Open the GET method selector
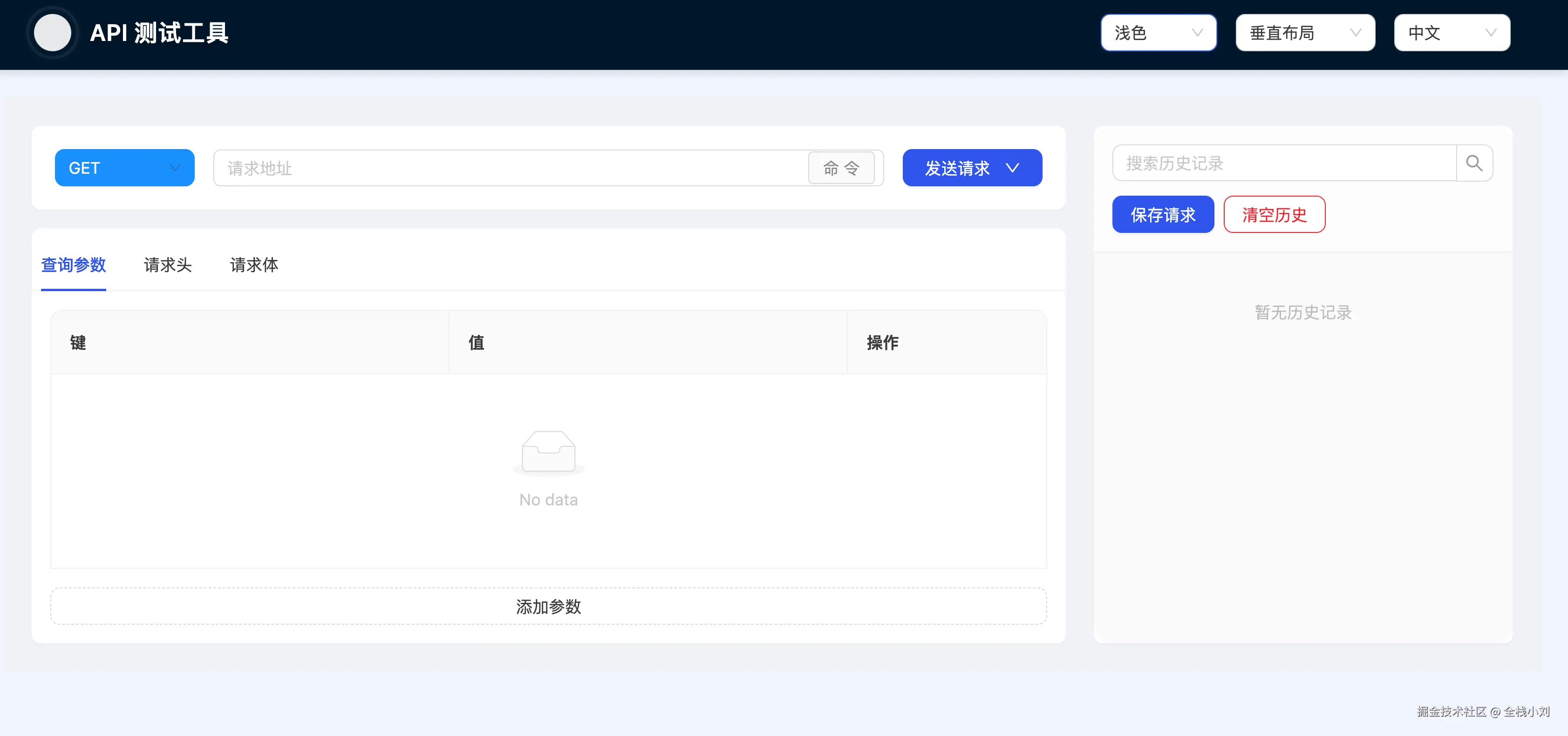This screenshot has width=1568, height=736. tap(124, 168)
